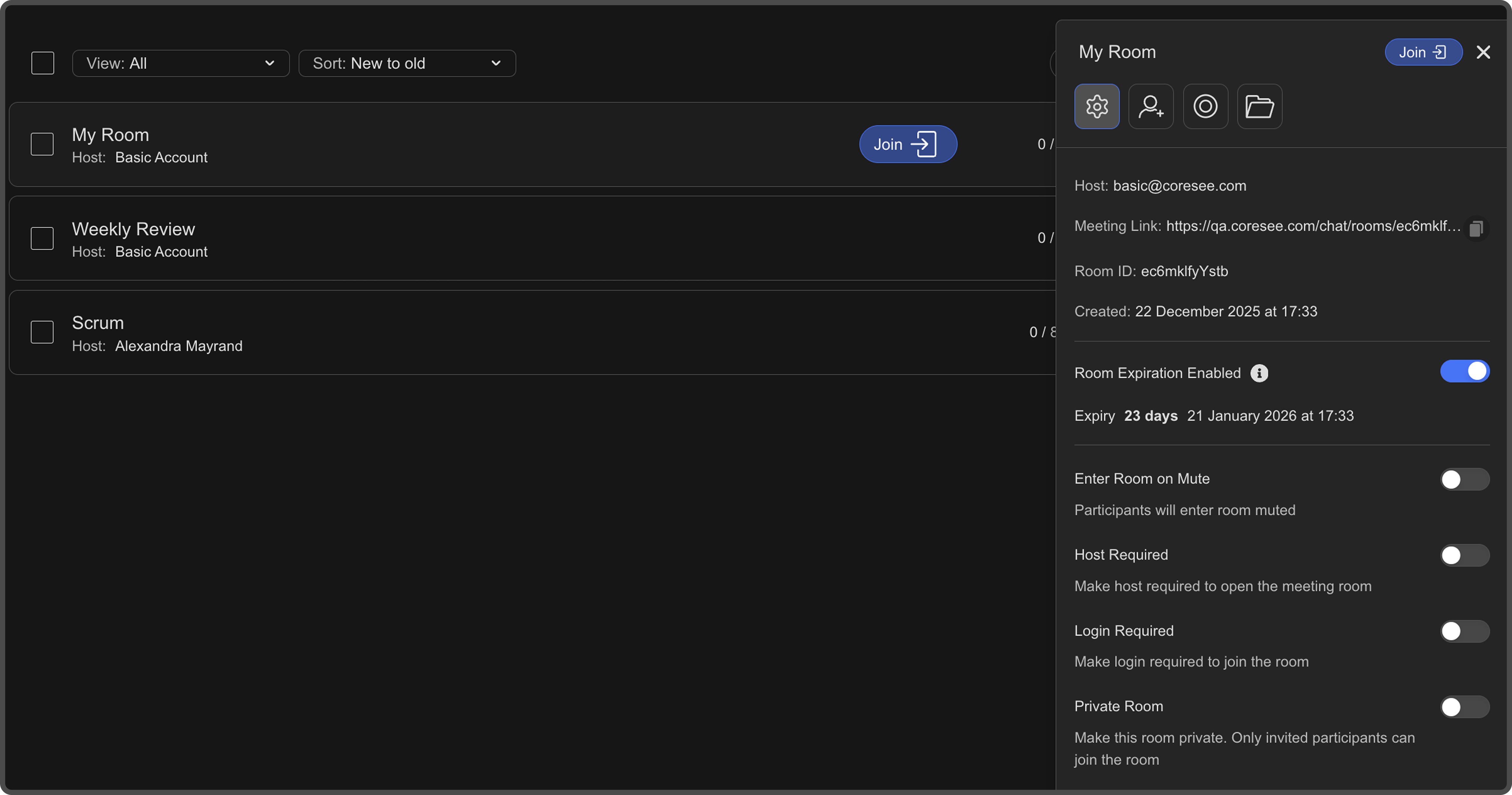This screenshot has width=1512, height=795.
Task: Close the My Room details panel
Action: (1483, 52)
